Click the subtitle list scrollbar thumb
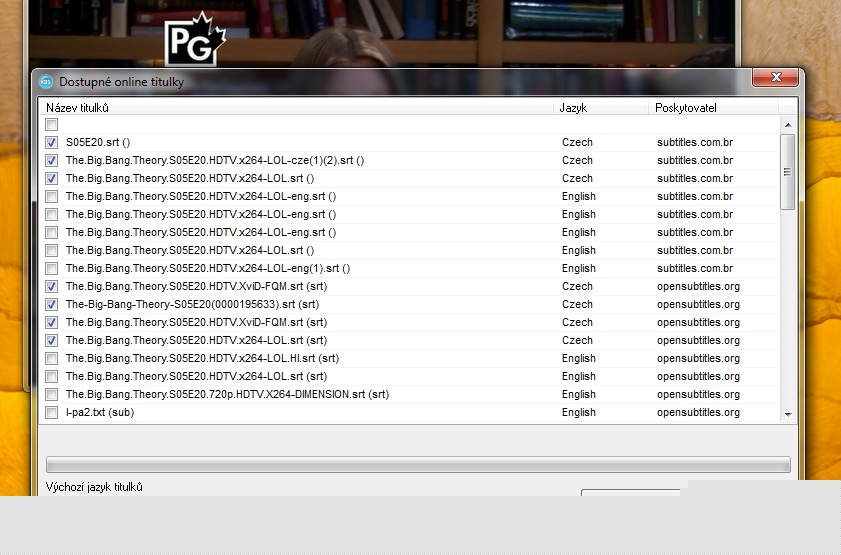The width and height of the screenshot is (841, 555). tap(788, 172)
